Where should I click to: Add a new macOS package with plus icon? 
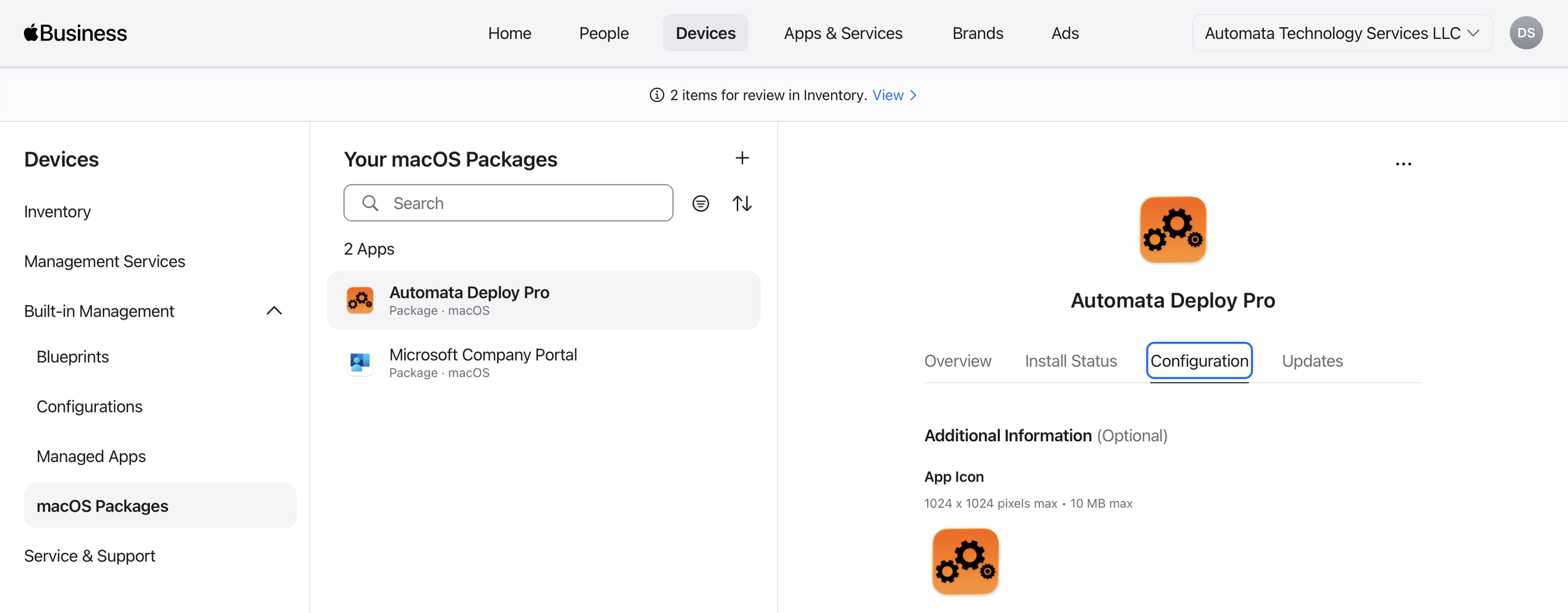click(x=742, y=158)
